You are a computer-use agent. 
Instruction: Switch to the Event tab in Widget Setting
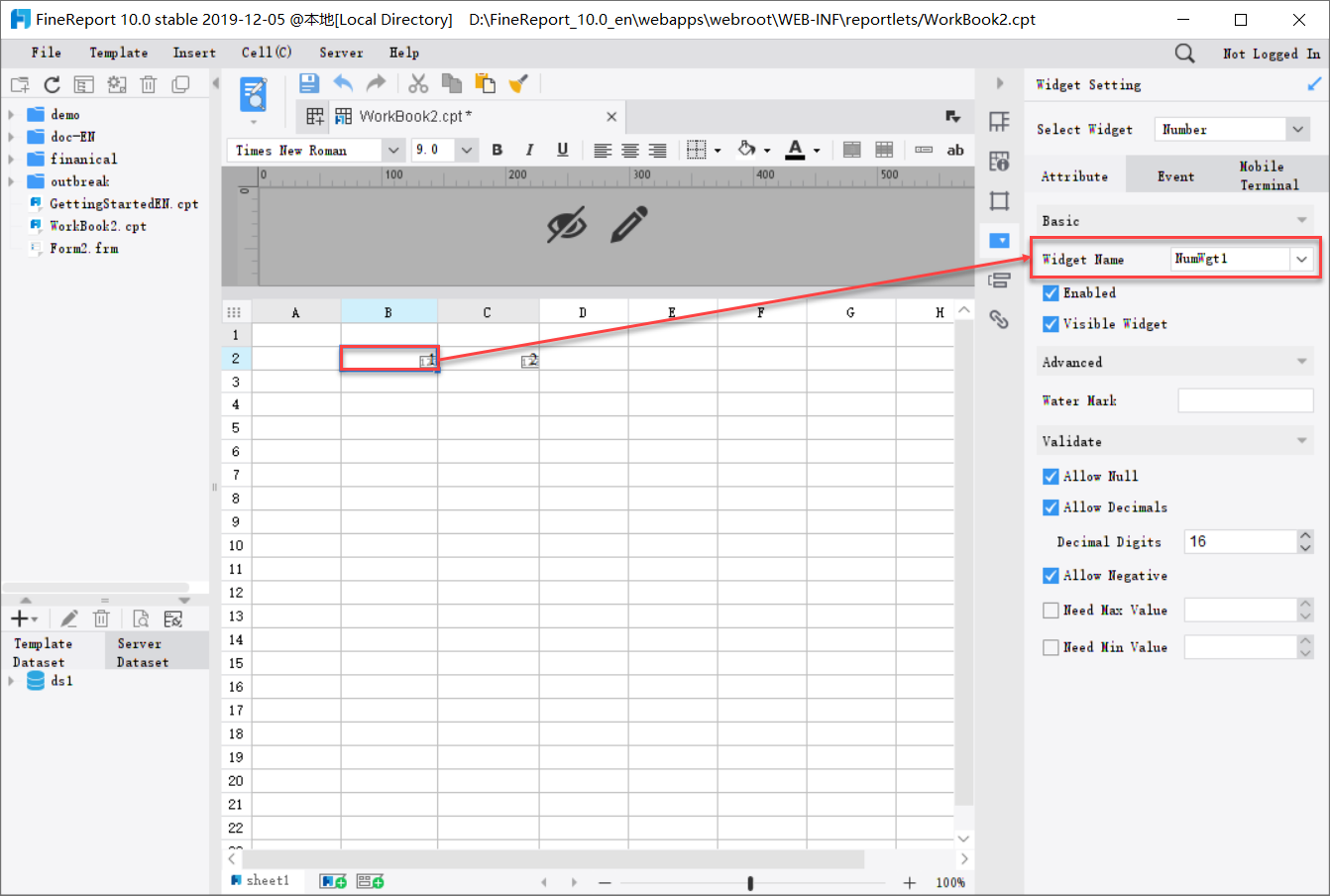1175,175
